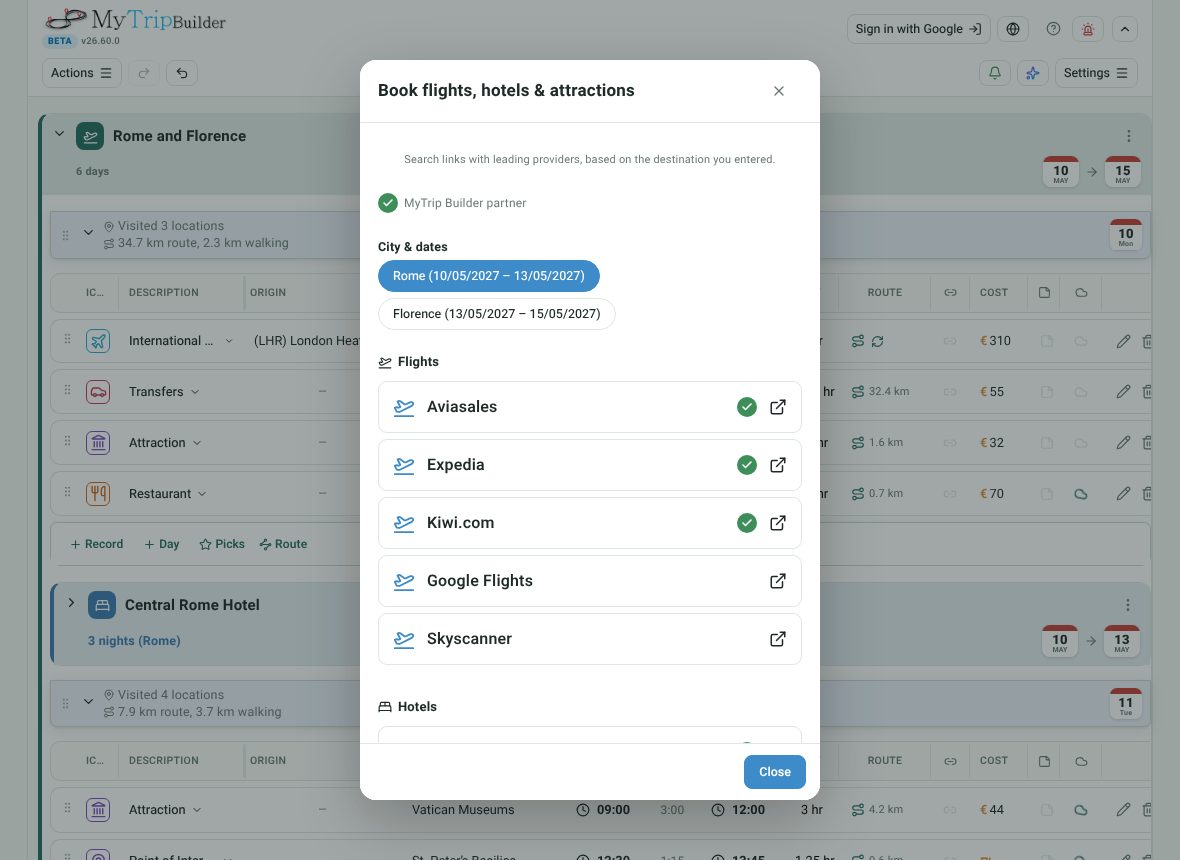1180x860 pixels.
Task: Open the notifications bell icon
Action: coord(995,73)
